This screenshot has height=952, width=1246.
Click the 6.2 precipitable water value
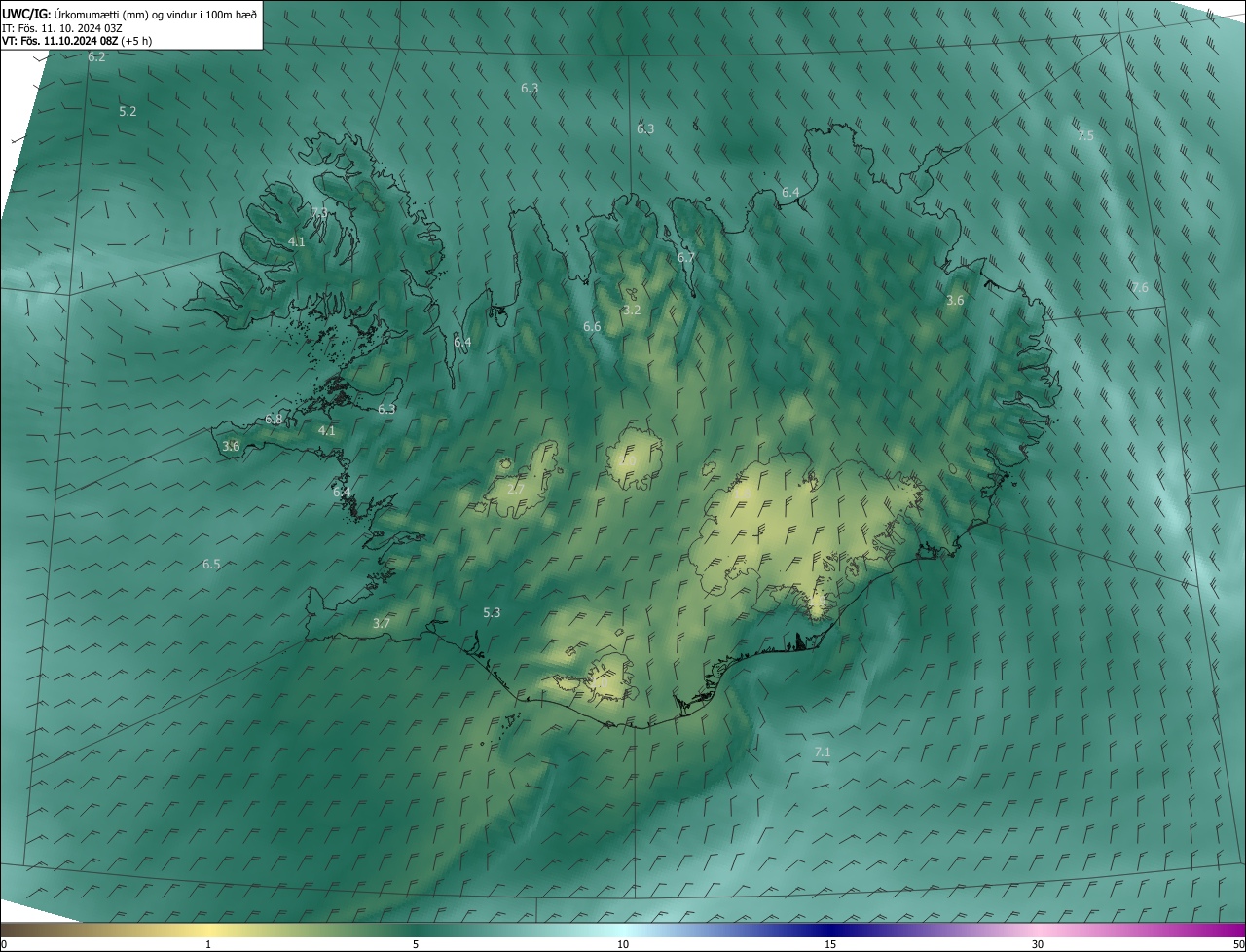point(96,57)
